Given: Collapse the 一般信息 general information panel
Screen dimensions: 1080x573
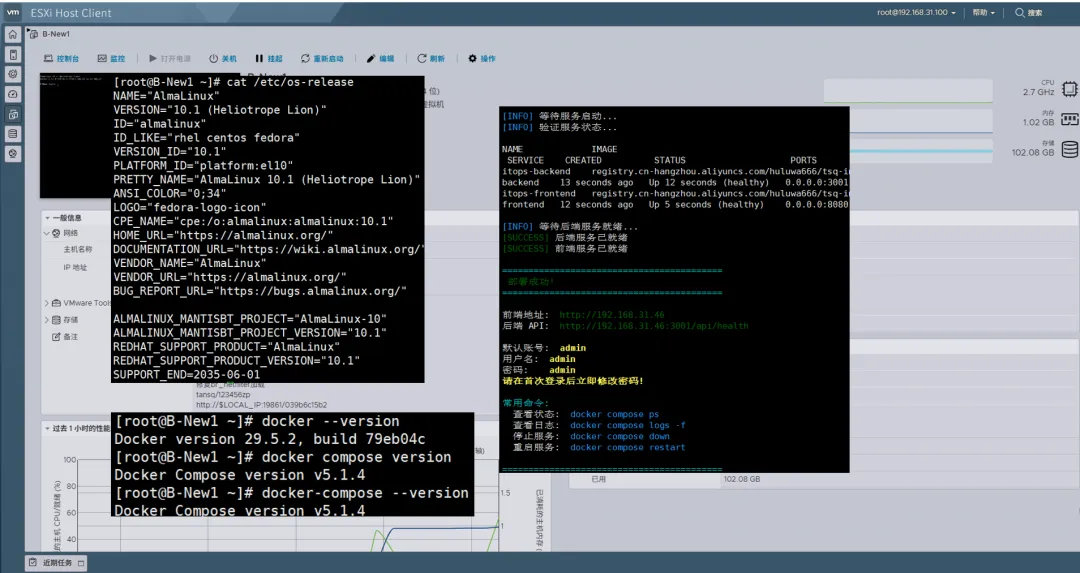Looking at the screenshot, I should point(48,218).
